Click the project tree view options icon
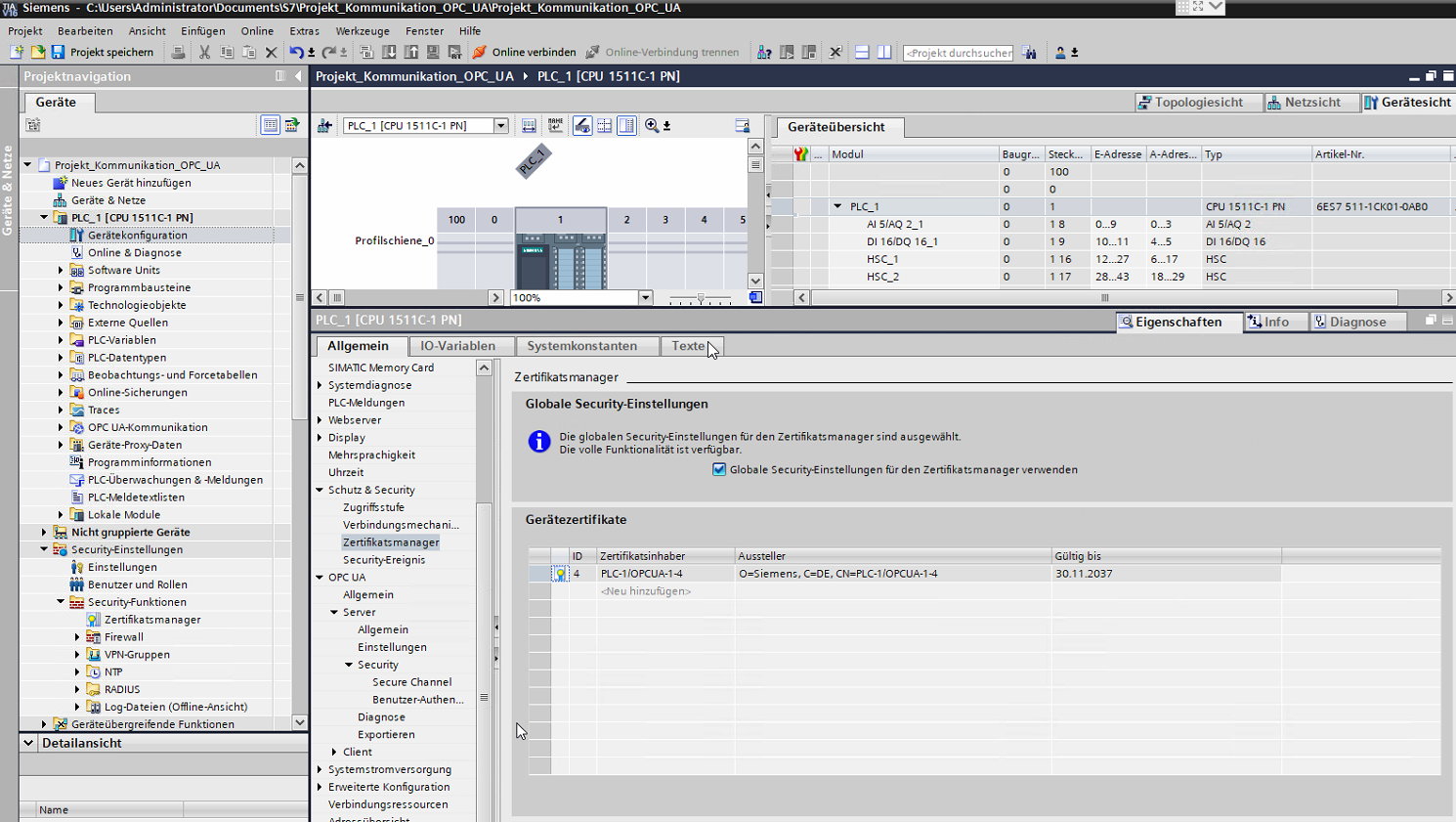The width and height of the screenshot is (1456, 822). pos(270,125)
